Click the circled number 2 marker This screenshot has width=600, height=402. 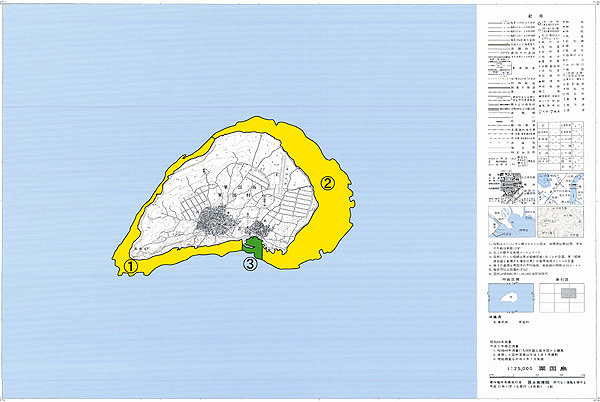click(326, 183)
